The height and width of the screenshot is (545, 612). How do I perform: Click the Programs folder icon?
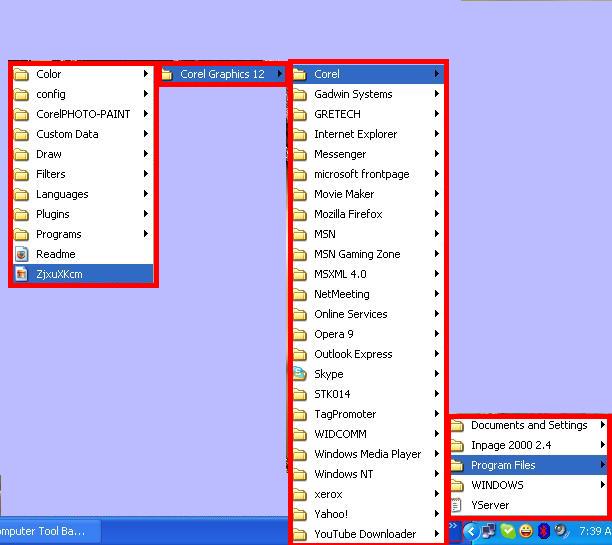(21, 234)
